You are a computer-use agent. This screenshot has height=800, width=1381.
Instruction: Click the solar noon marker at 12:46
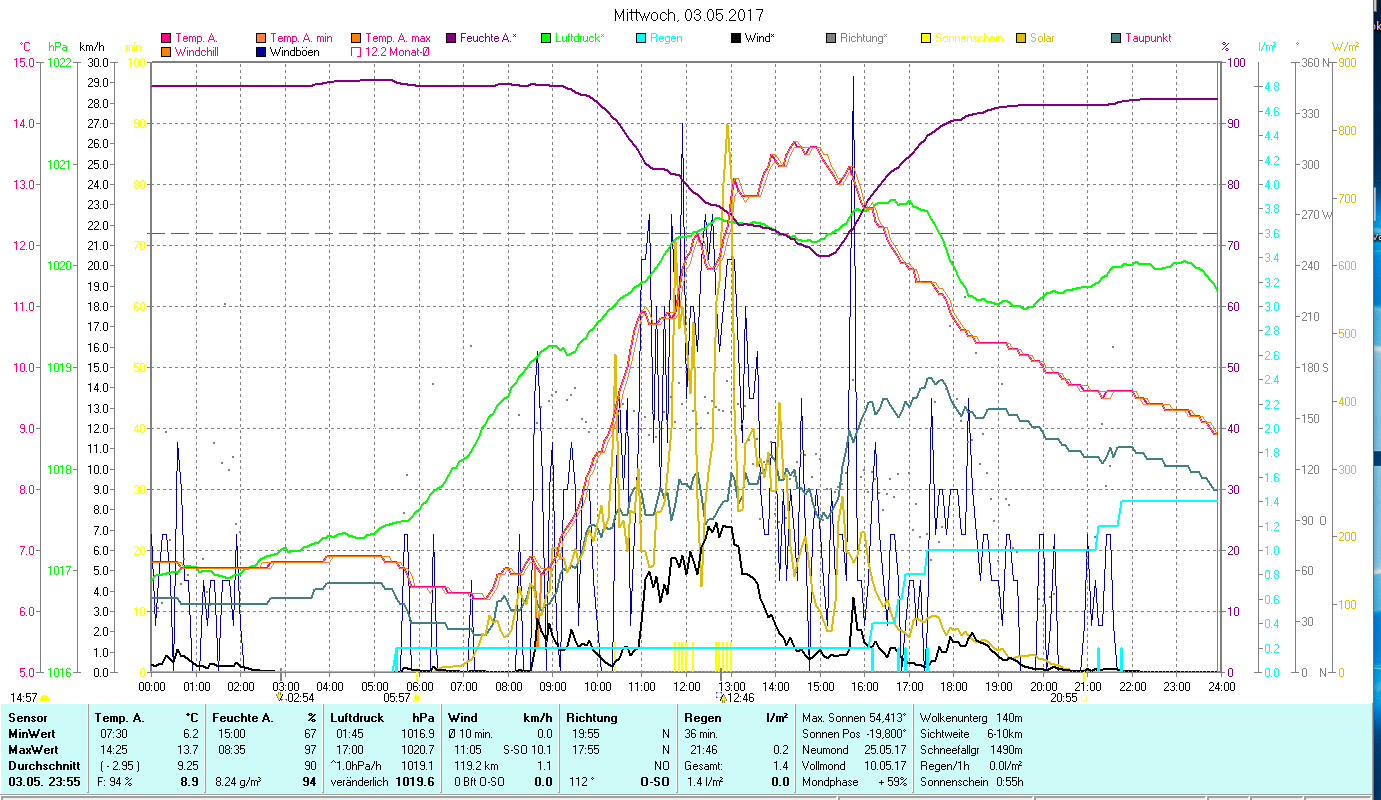coord(721,698)
